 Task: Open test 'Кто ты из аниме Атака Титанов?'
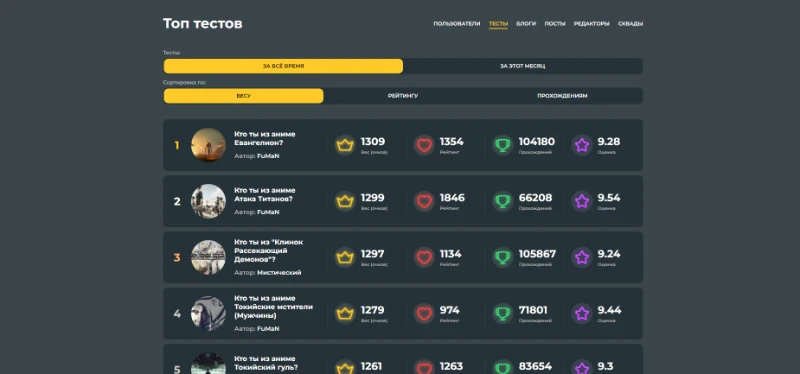pos(265,194)
